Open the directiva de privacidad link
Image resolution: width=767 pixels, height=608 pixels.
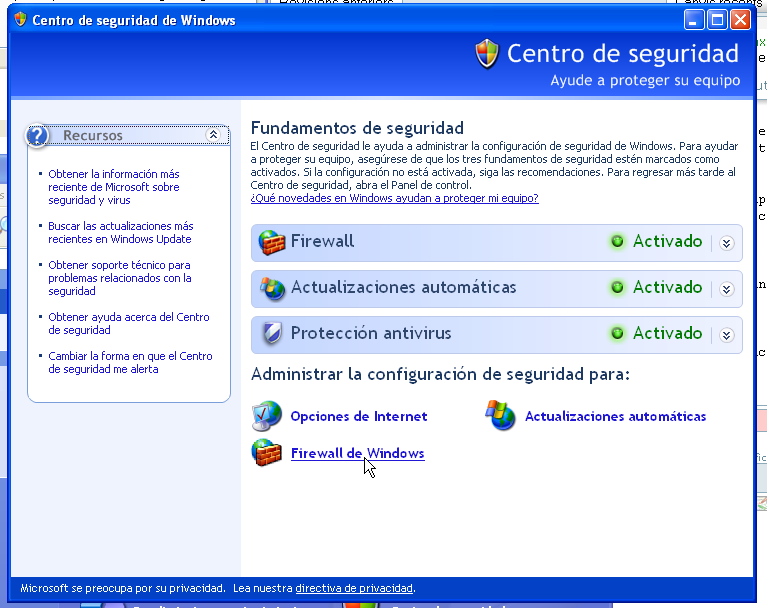pos(353,588)
